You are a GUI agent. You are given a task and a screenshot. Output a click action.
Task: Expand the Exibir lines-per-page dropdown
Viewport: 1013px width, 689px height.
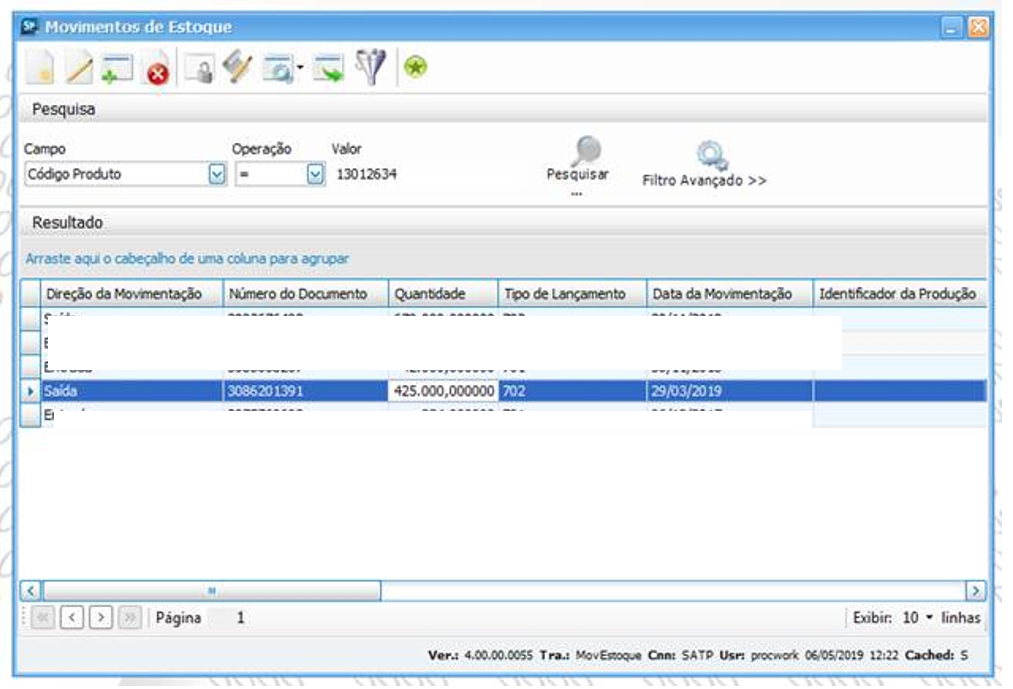pos(927,618)
